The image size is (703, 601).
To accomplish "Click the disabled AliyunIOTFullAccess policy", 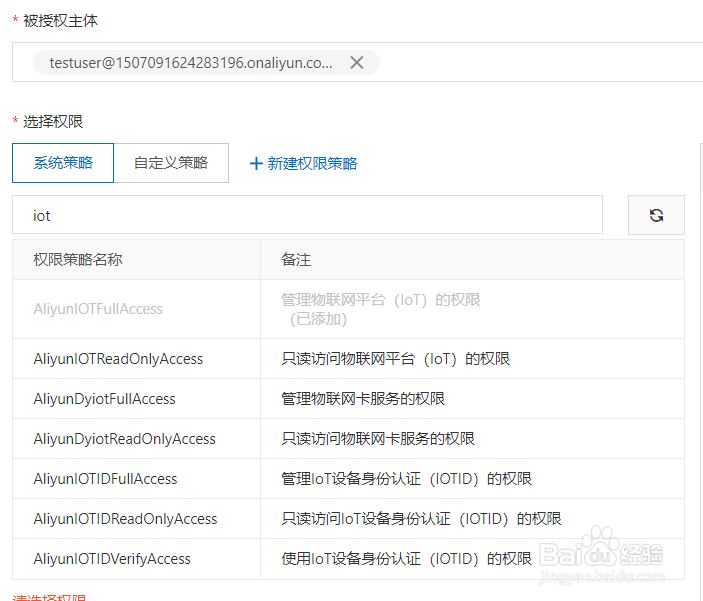I will tap(98, 309).
